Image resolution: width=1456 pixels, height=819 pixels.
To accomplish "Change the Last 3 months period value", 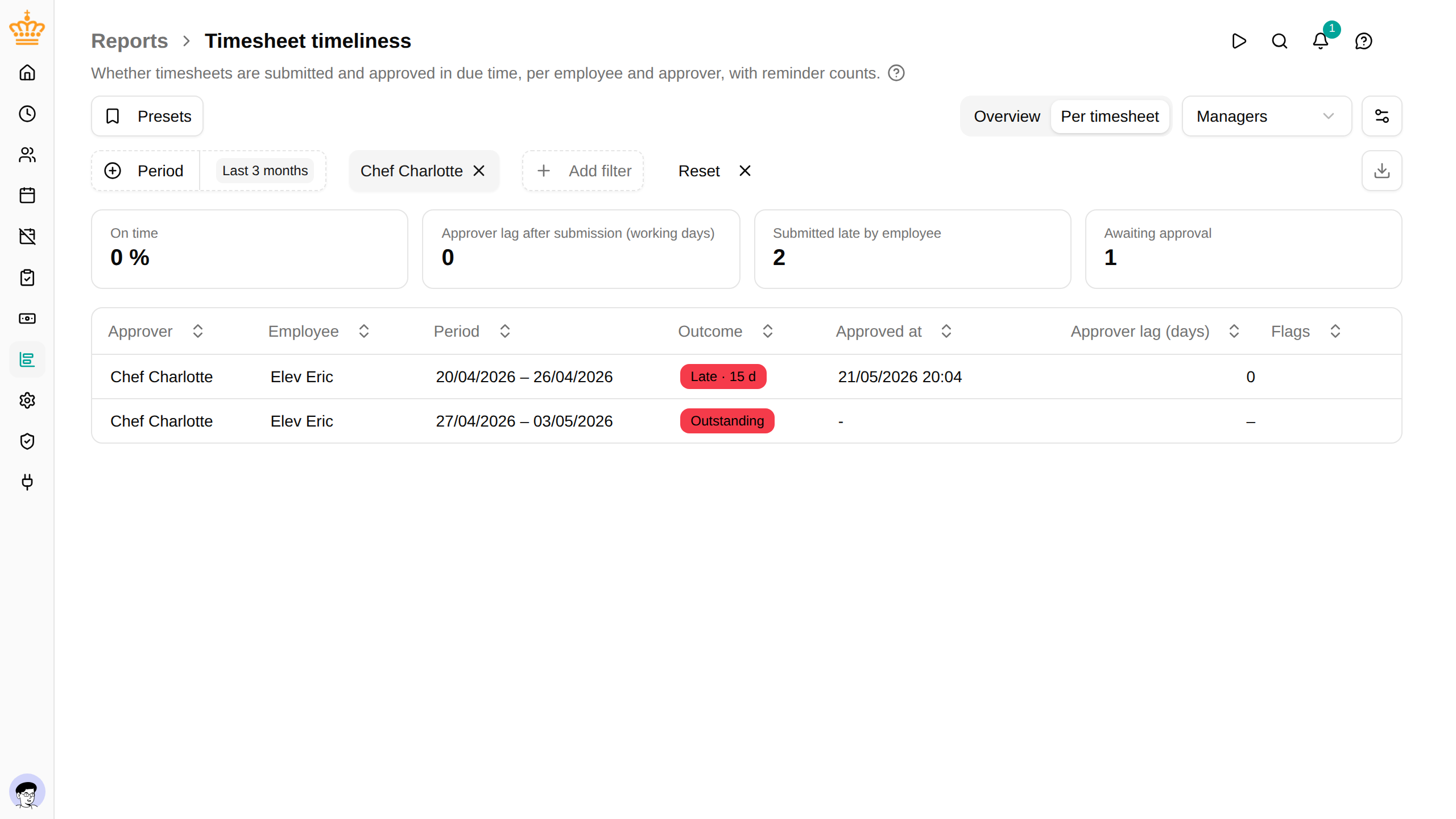I will click(x=265, y=171).
